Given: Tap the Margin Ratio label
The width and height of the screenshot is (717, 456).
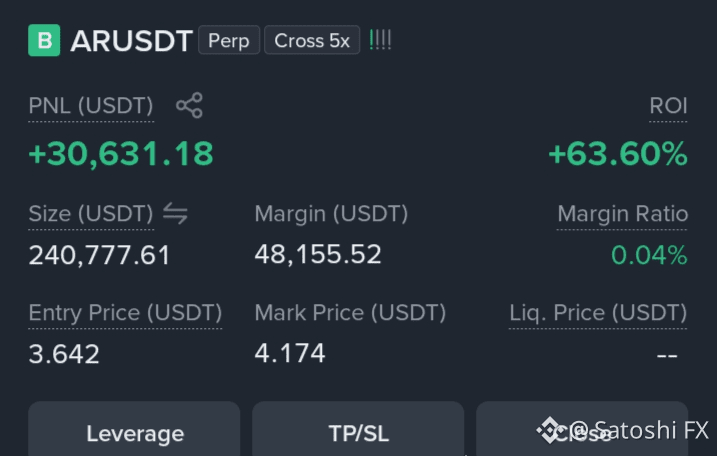Looking at the screenshot, I should coord(622,214).
